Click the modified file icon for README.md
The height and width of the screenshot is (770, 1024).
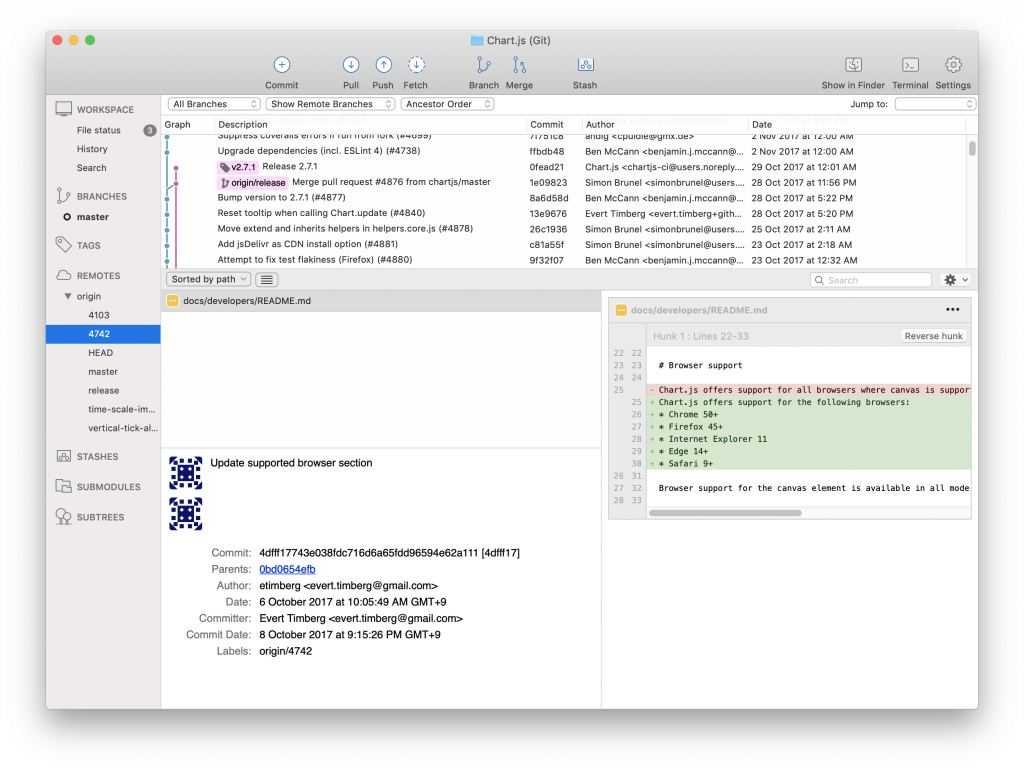point(172,300)
